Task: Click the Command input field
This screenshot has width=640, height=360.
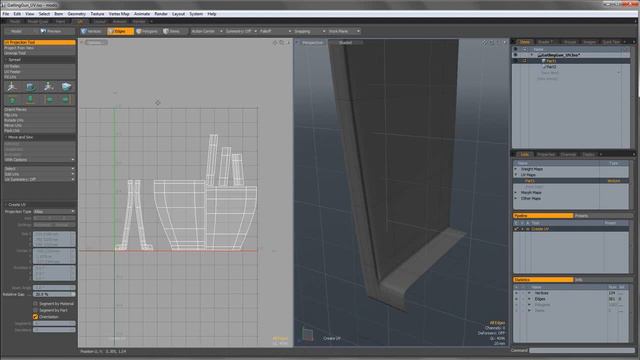Action: 582,350
